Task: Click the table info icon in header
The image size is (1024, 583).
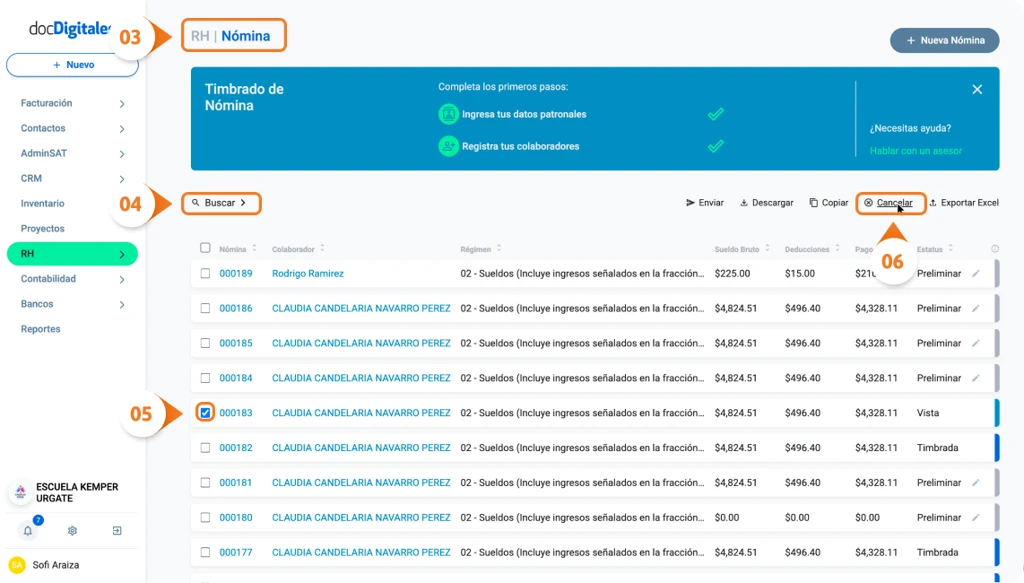Action: [x=995, y=249]
